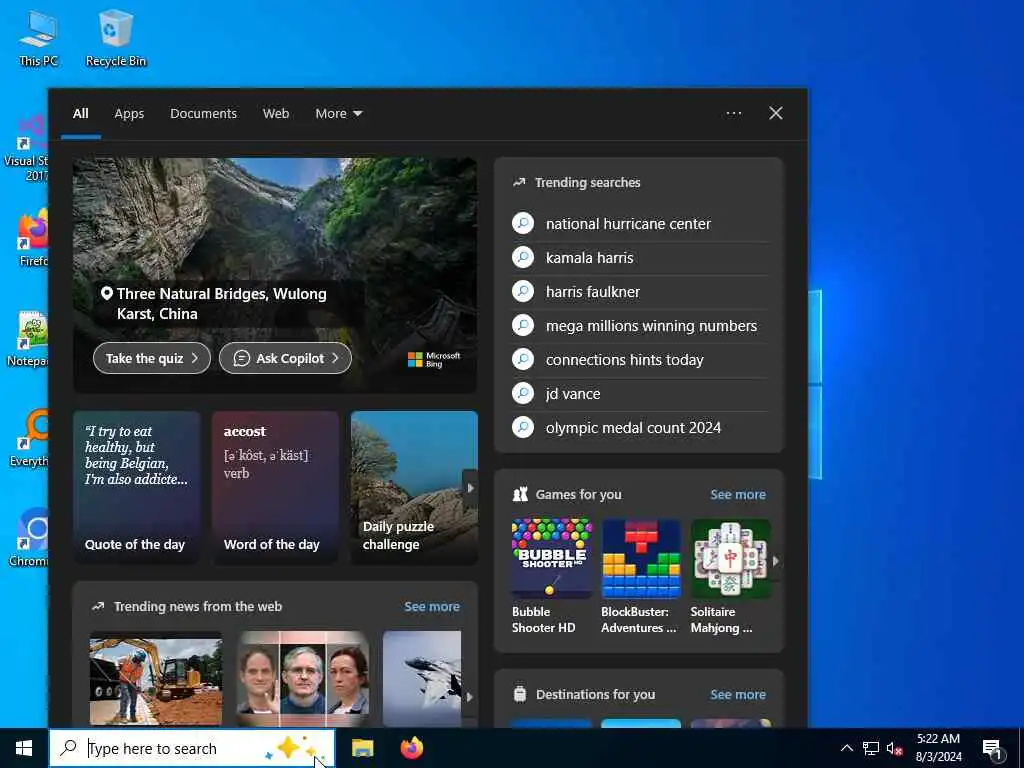Open the notification center icon
This screenshot has width=1024, height=768.
point(993,749)
